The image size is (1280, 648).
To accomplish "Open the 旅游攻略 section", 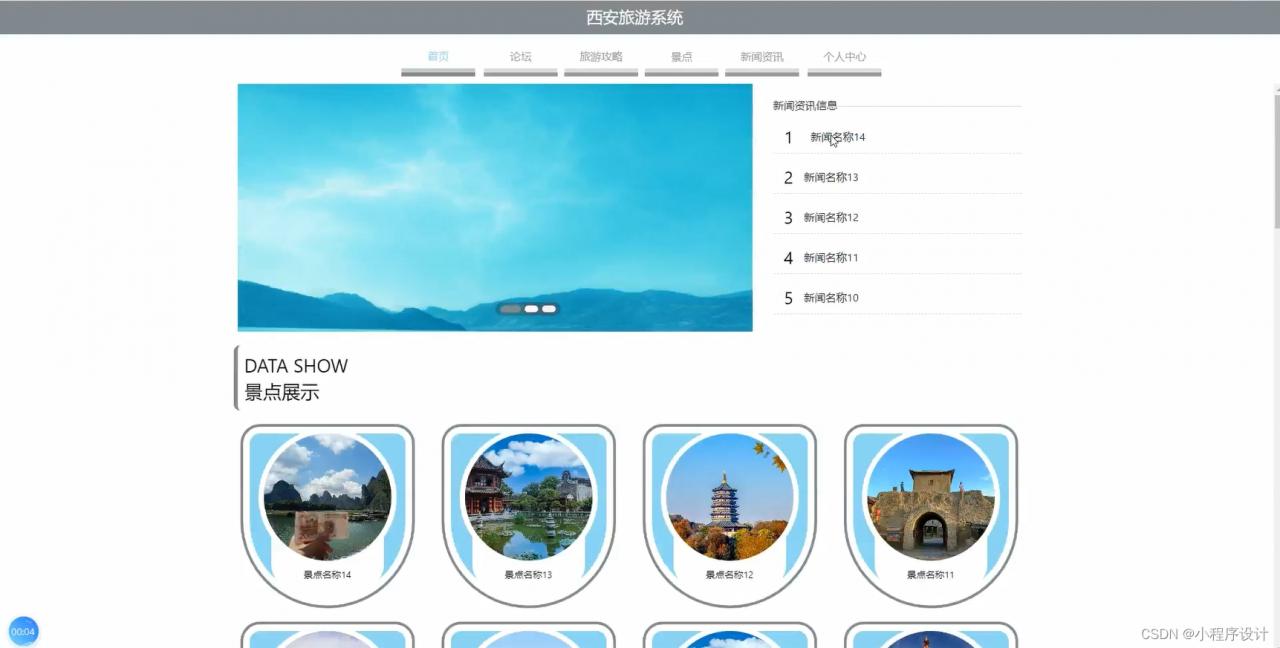I will click(x=601, y=56).
